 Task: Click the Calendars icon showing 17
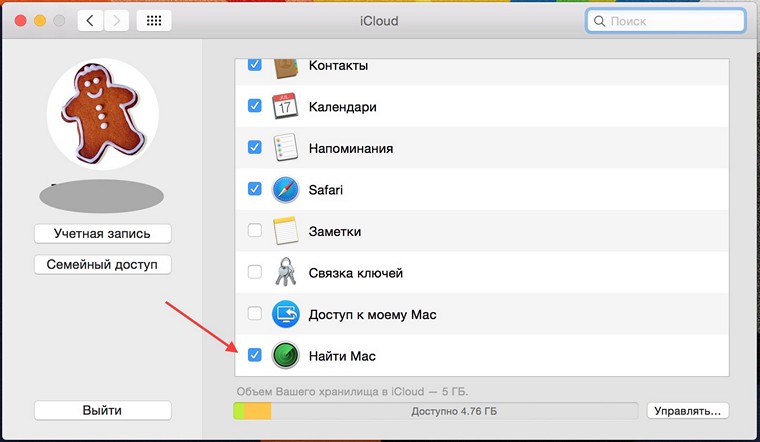tap(285, 106)
